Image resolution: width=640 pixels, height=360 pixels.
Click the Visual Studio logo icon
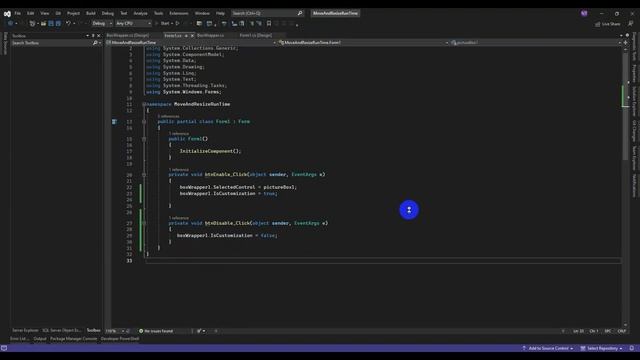(7, 13)
